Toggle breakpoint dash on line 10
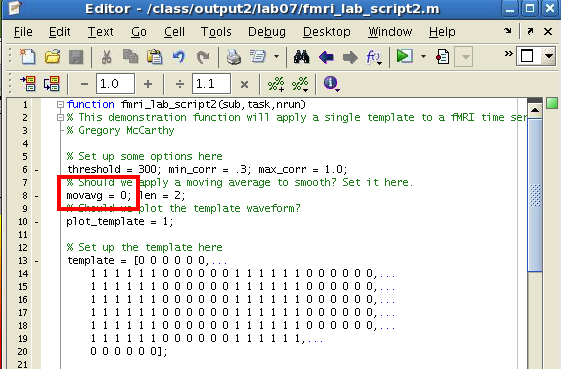Viewport: 561px width, 369px height. click(36, 222)
